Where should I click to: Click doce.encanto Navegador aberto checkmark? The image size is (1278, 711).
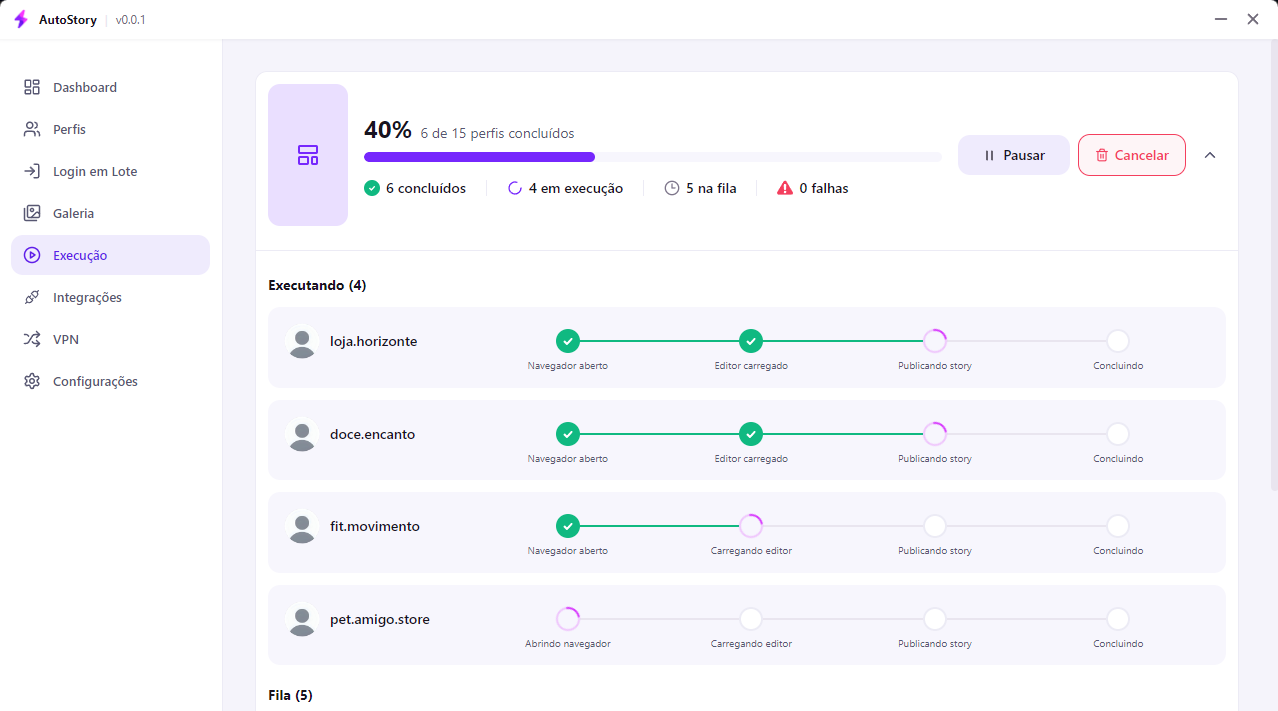(x=568, y=434)
